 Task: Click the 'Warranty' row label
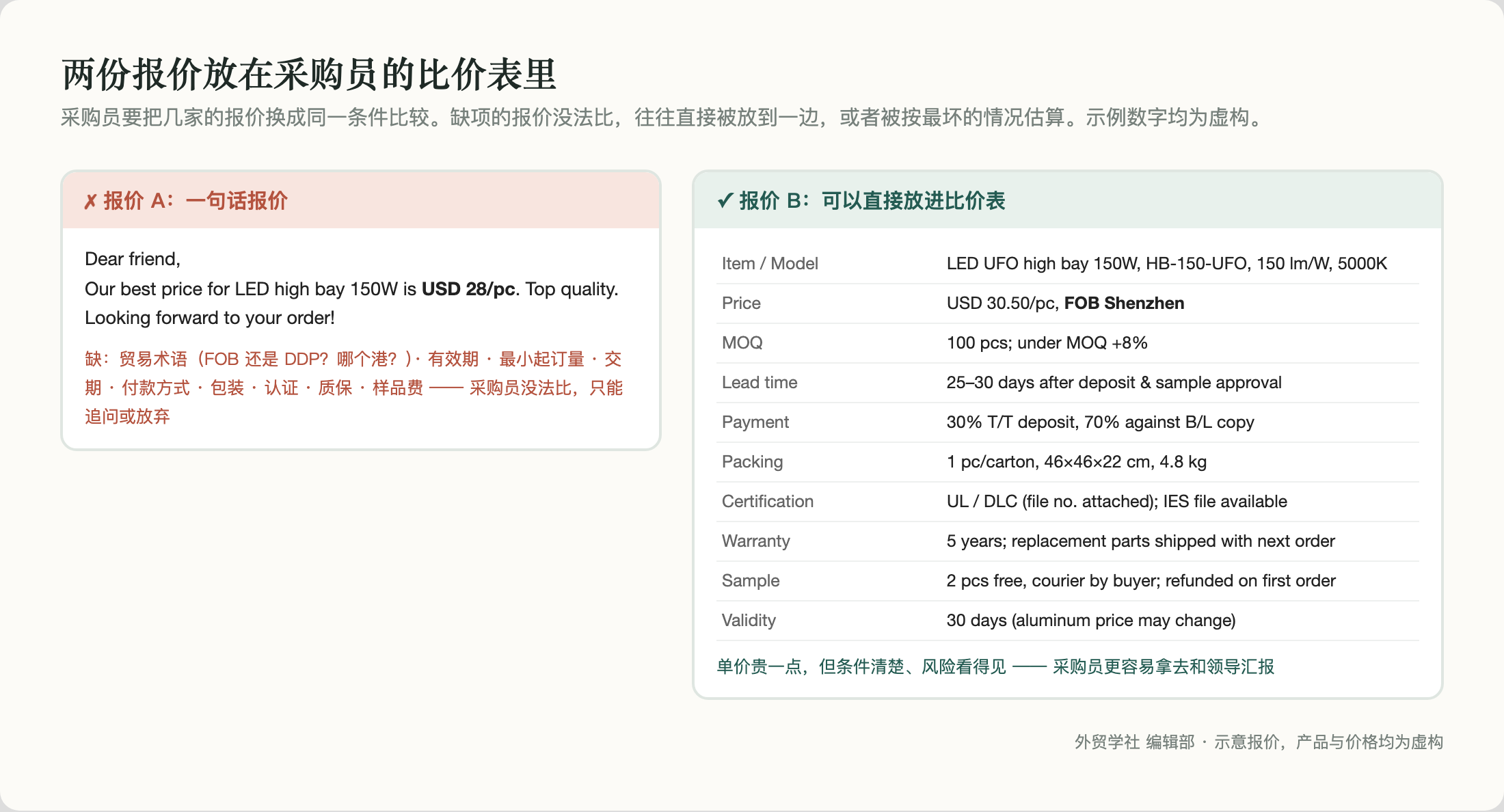point(756,541)
